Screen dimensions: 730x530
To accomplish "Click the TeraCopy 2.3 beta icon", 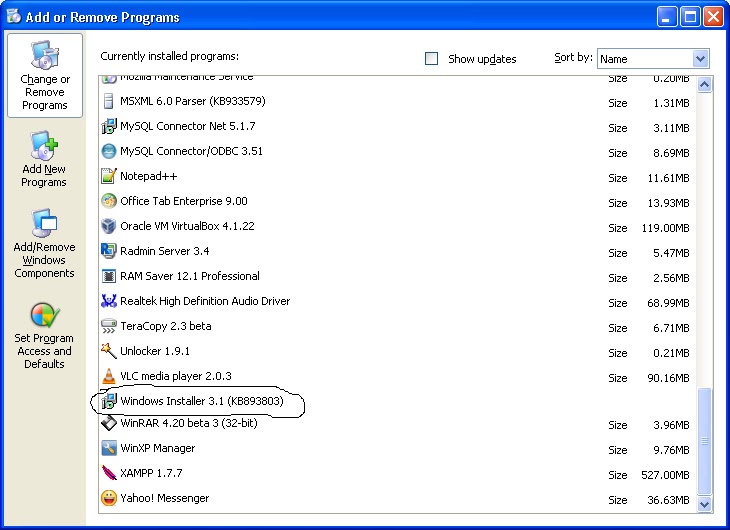I will (108, 326).
